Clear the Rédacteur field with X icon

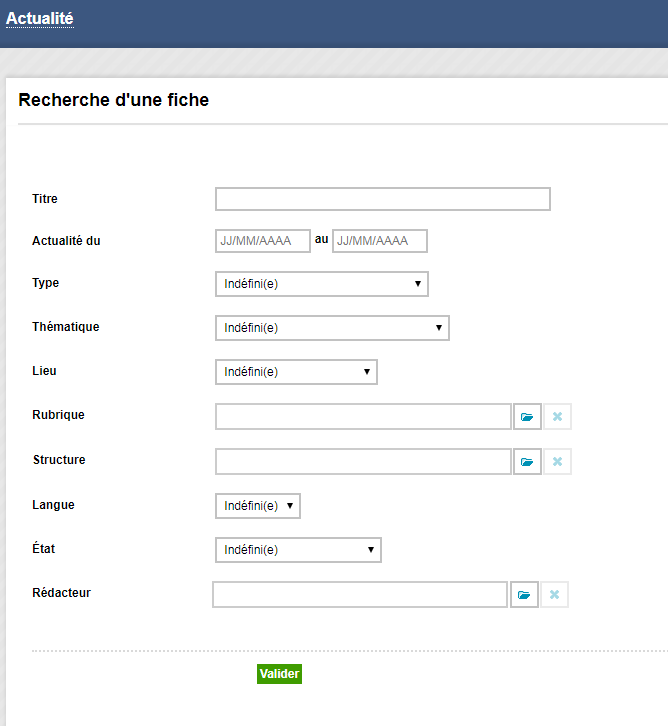(x=554, y=595)
